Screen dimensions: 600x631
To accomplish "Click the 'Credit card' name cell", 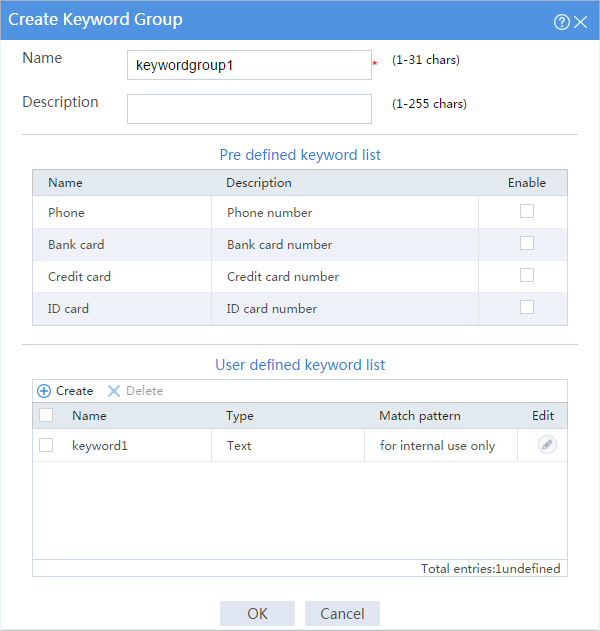I will (x=122, y=276).
